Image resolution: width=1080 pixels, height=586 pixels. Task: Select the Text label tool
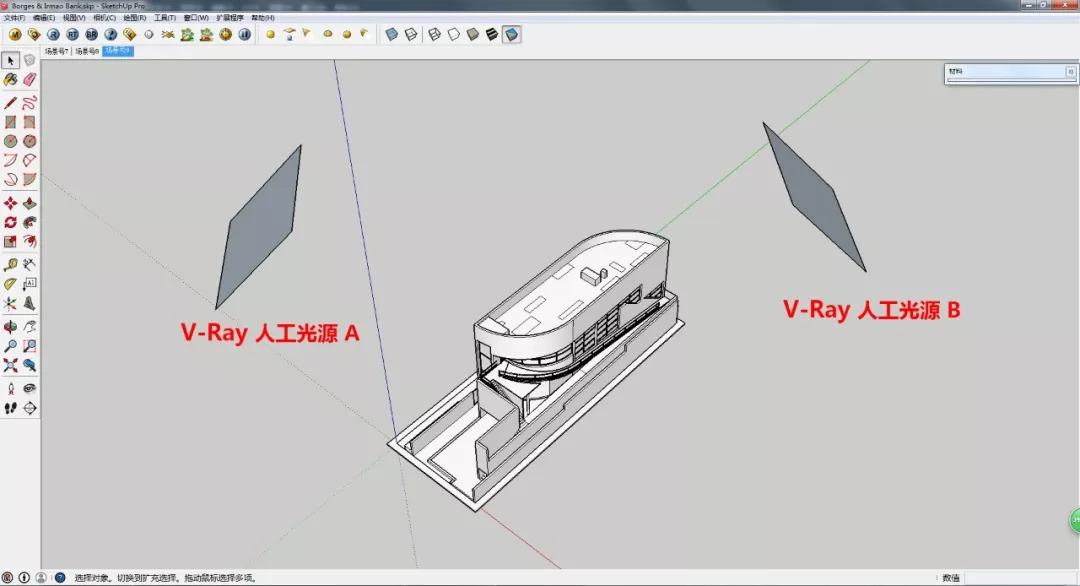coord(30,284)
